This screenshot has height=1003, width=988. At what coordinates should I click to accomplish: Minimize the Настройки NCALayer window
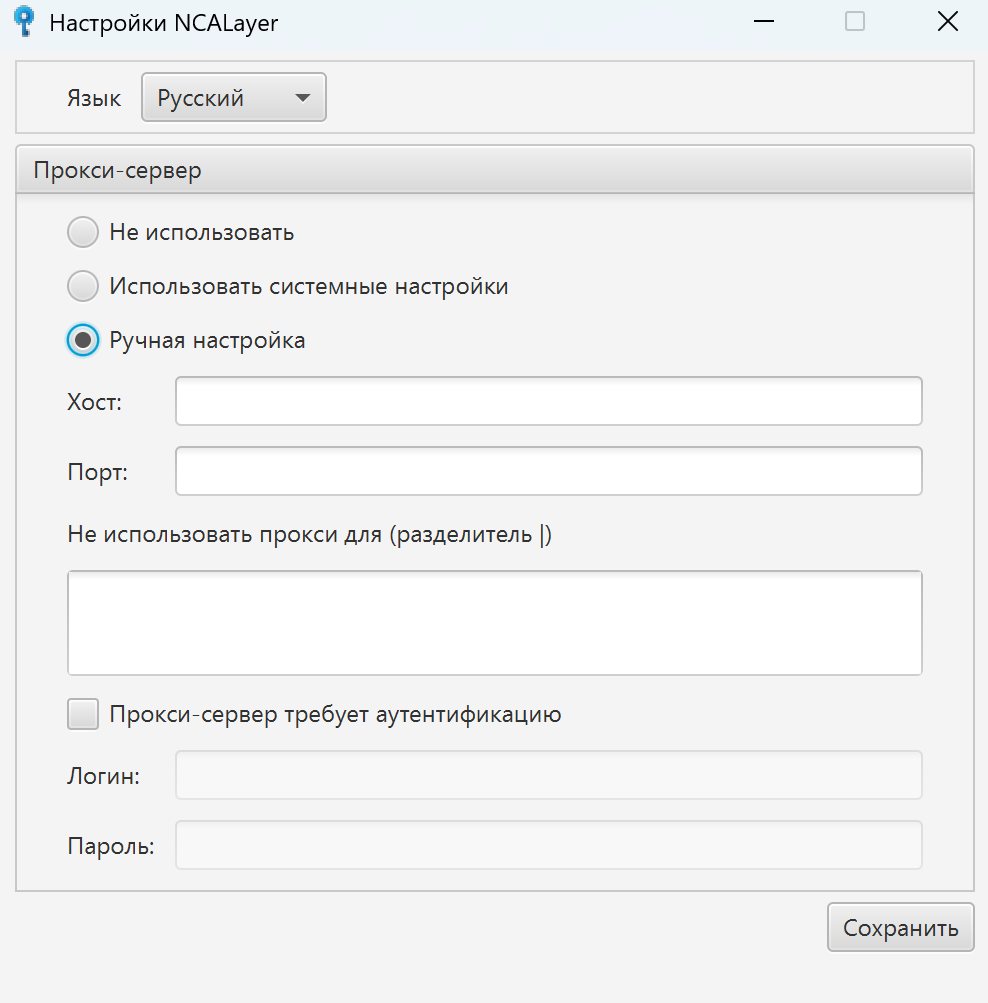click(x=764, y=22)
